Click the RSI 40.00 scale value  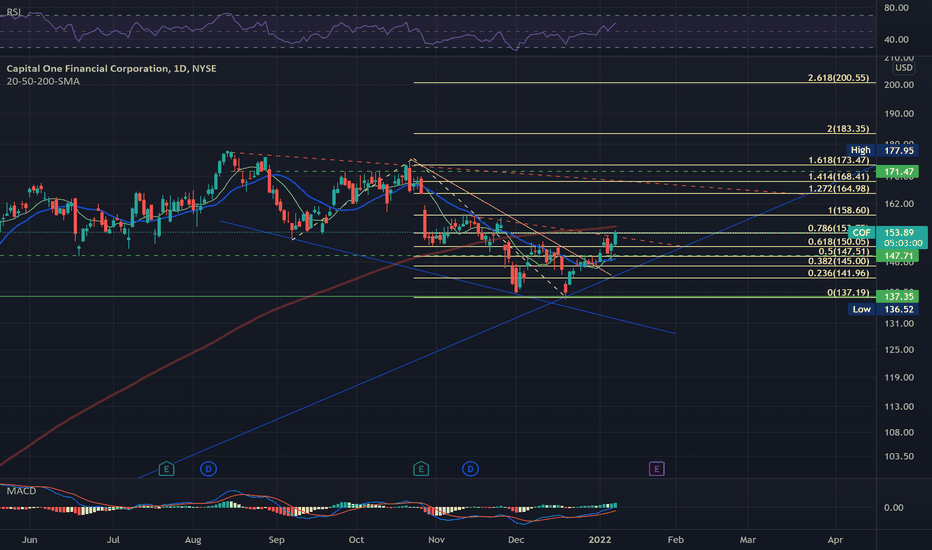click(x=896, y=40)
